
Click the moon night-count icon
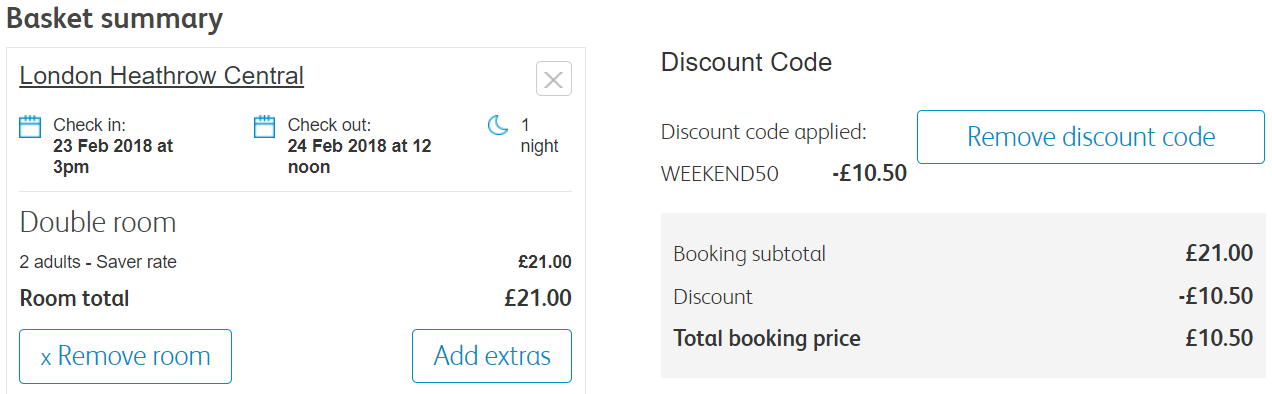[x=498, y=125]
